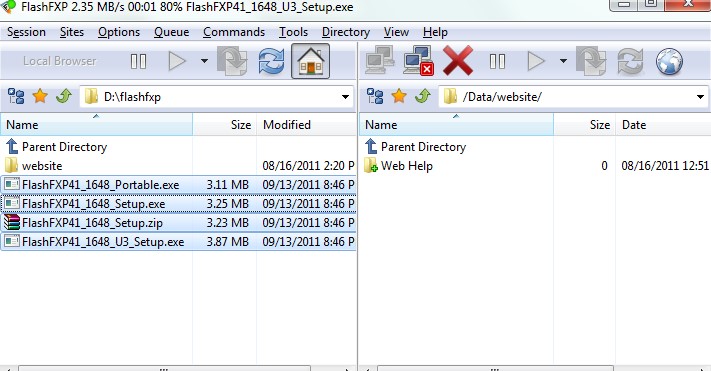This screenshot has height=371, width=711.
Task: Open the Help menu
Action: point(435,32)
